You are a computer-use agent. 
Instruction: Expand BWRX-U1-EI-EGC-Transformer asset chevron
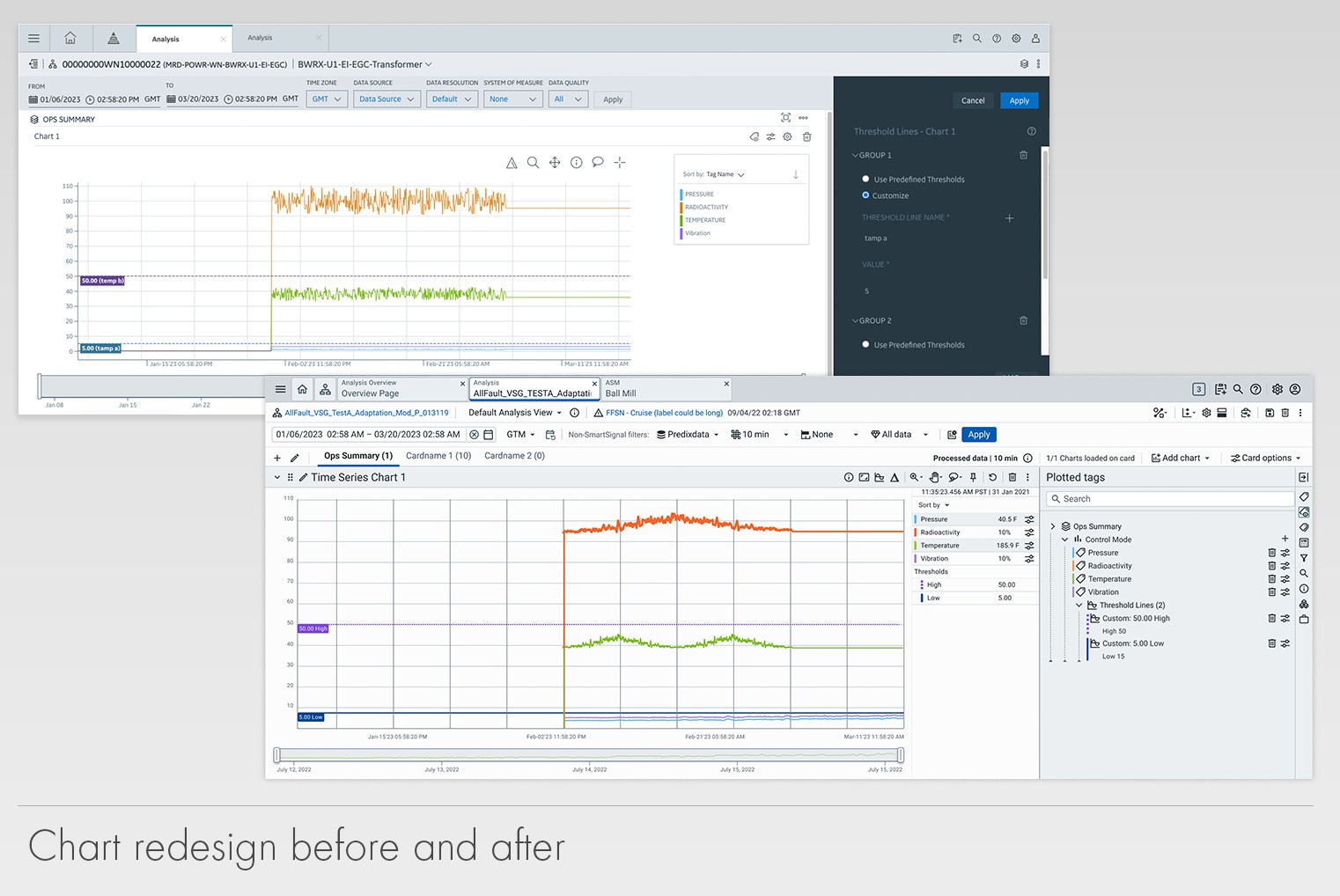429,64
